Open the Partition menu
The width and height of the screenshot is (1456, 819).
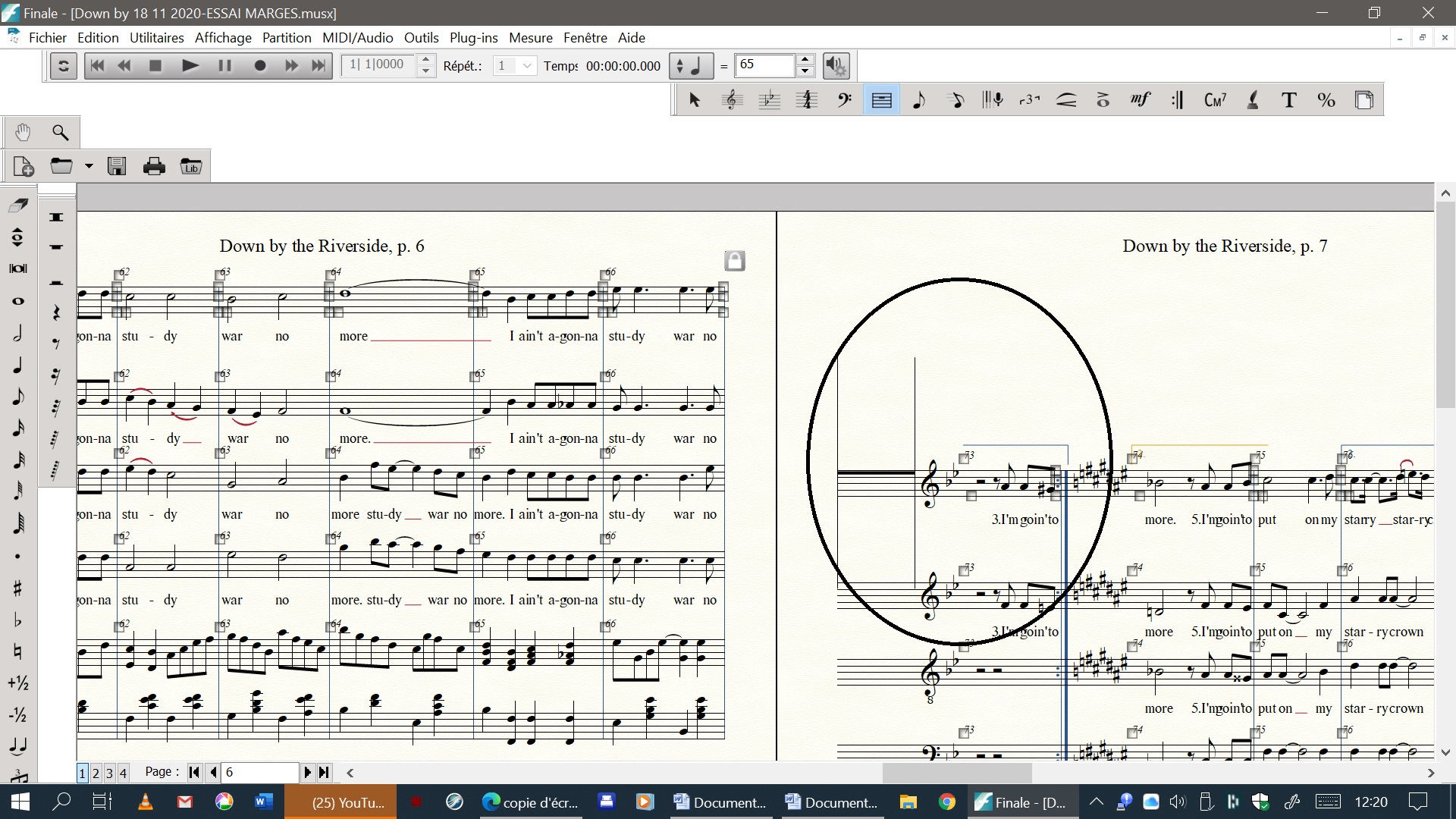point(286,38)
